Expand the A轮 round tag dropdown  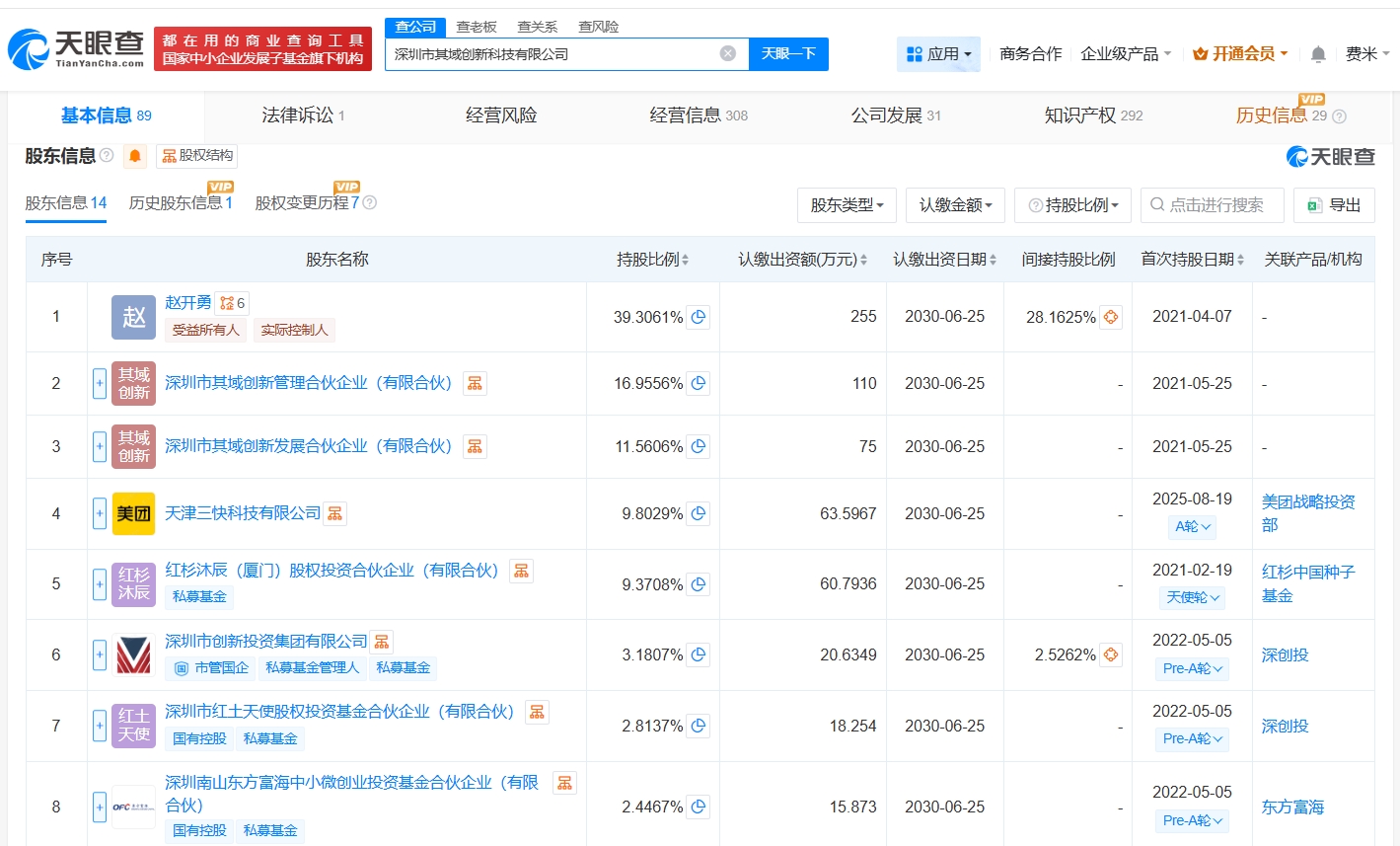tap(1192, 527)
